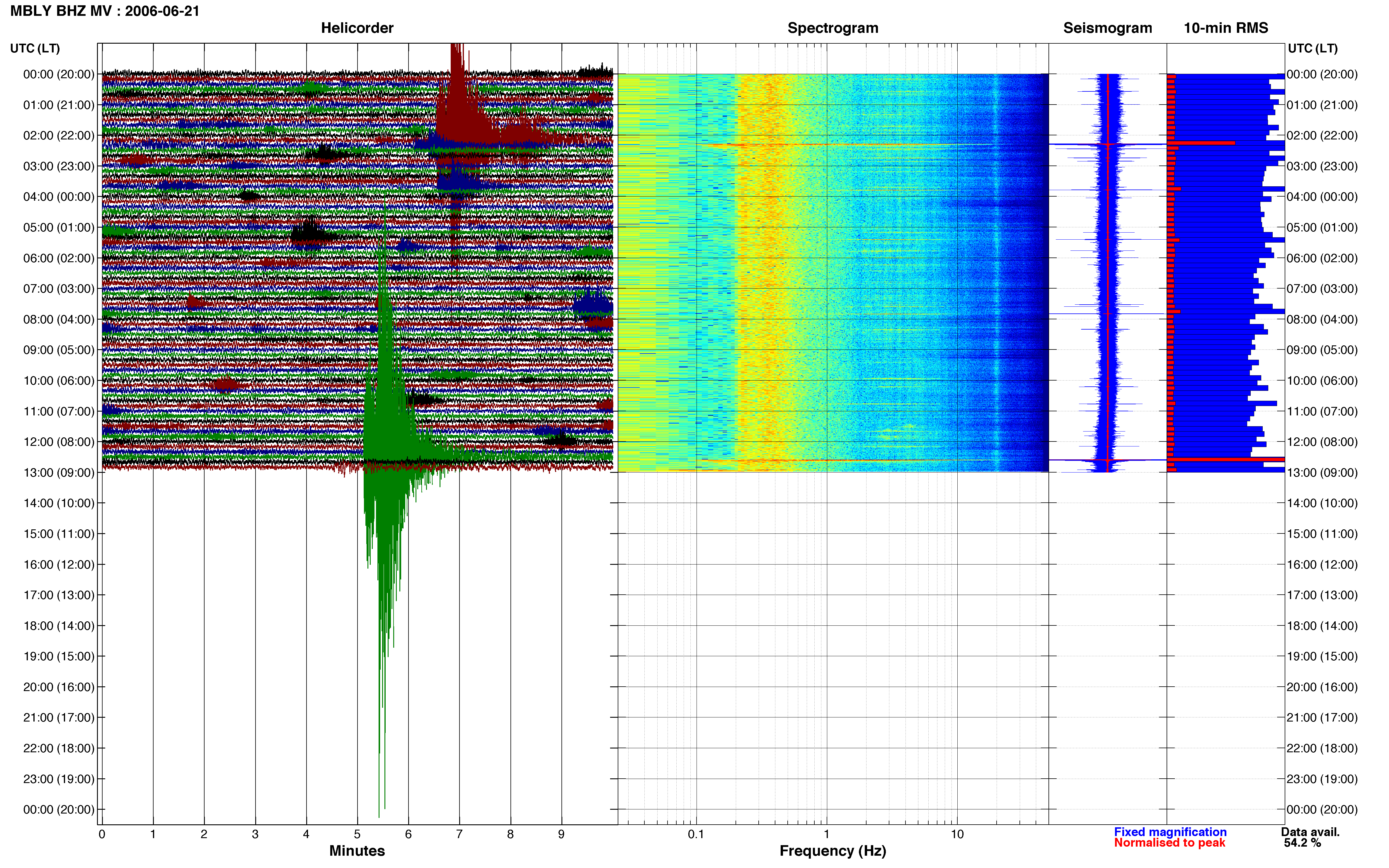Click the '5' tick on the Minutes axis
The image size is (1389, 868).
pyautogui.click(x=357, y=834)
